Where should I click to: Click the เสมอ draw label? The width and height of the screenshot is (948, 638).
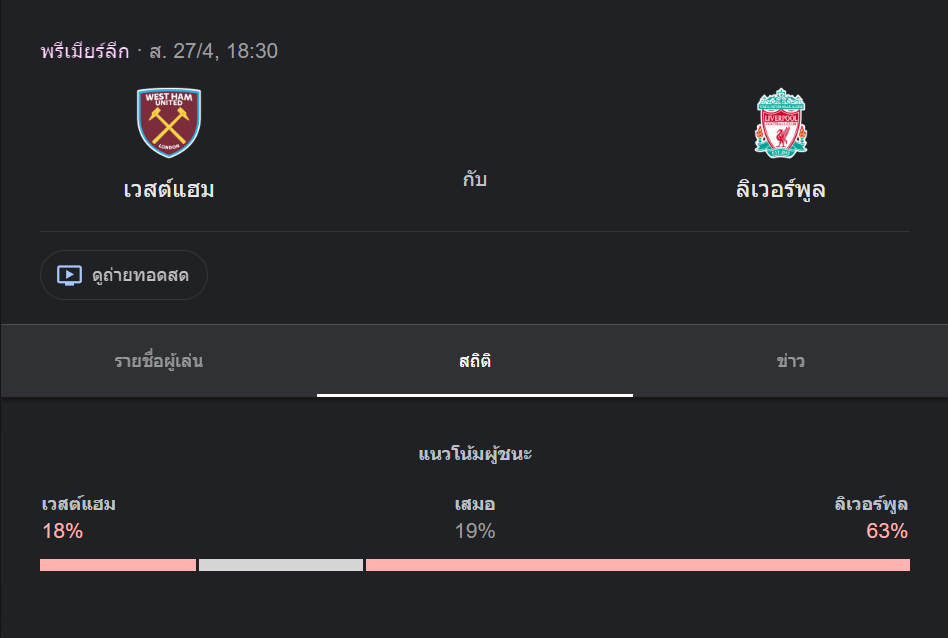coord(475,504)
